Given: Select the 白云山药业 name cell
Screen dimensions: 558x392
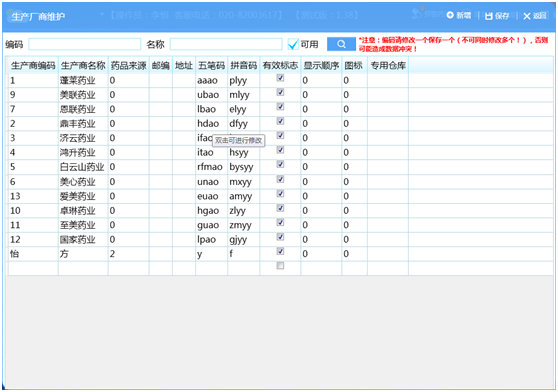Looking at the screenshot, I should [x=83, y=167].
